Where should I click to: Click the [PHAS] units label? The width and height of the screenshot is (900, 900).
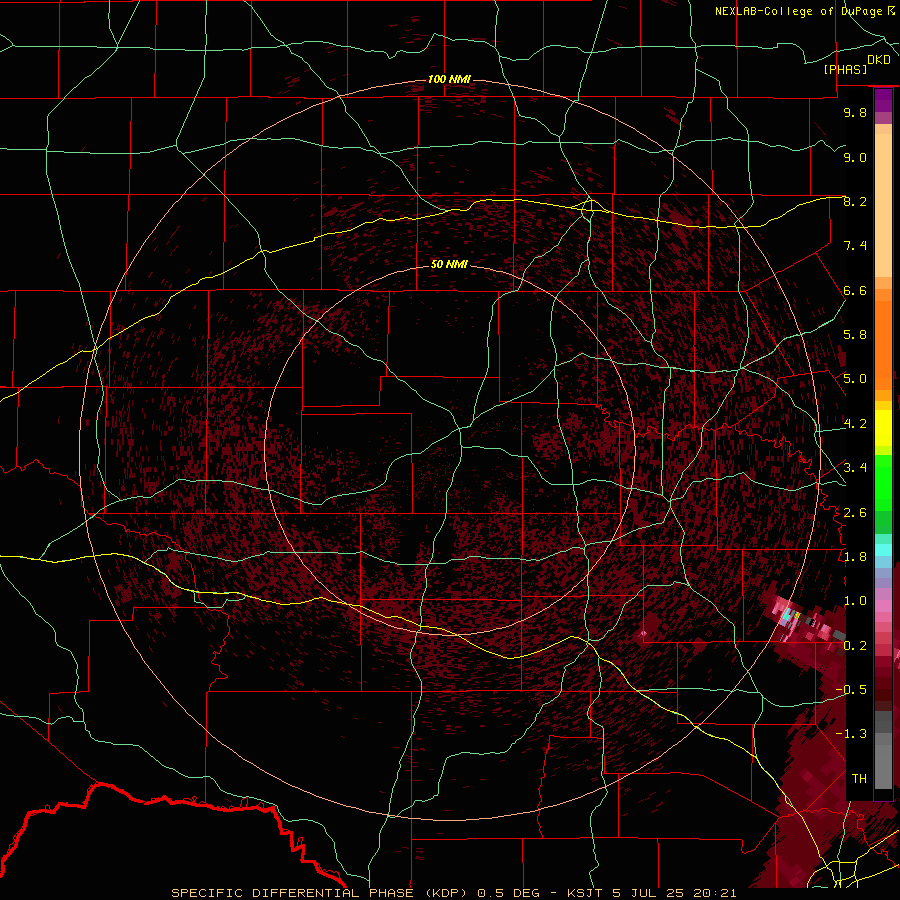[845, 69]
